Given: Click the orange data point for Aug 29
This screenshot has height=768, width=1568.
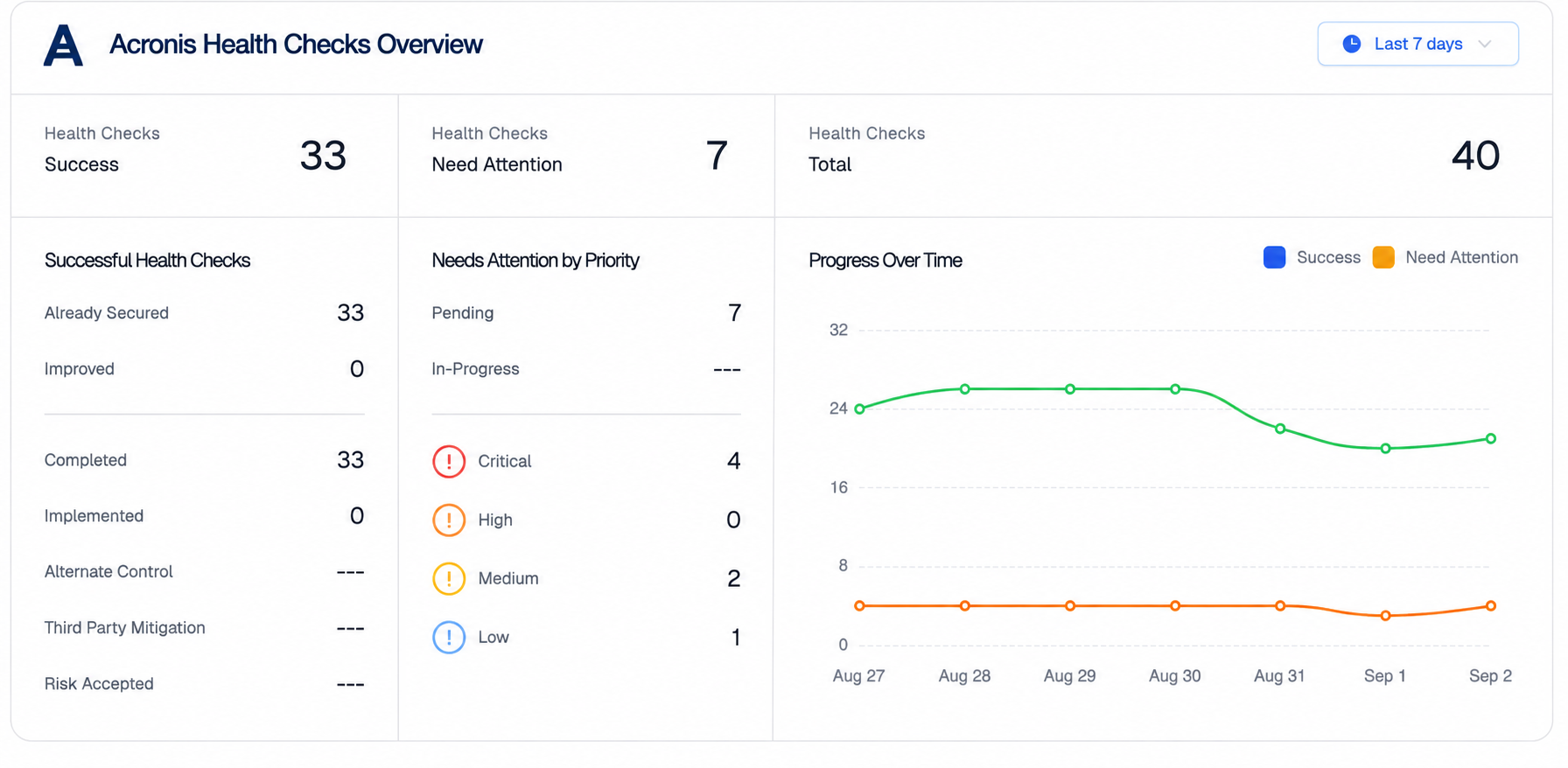Looking at the screenshot, I should (x=1070, y=606).
